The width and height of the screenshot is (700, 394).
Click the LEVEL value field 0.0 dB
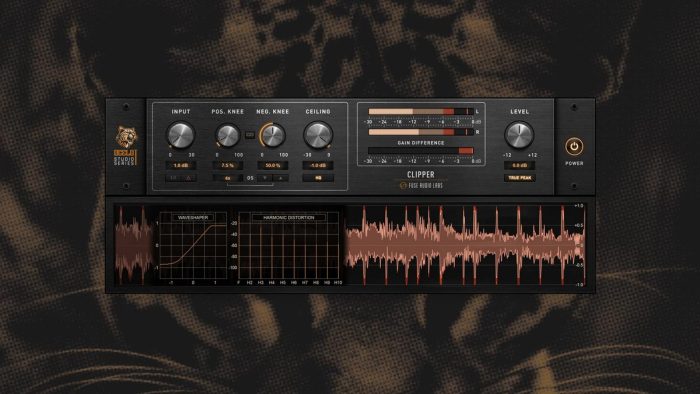pyautogui.click(x=520, y=166)
